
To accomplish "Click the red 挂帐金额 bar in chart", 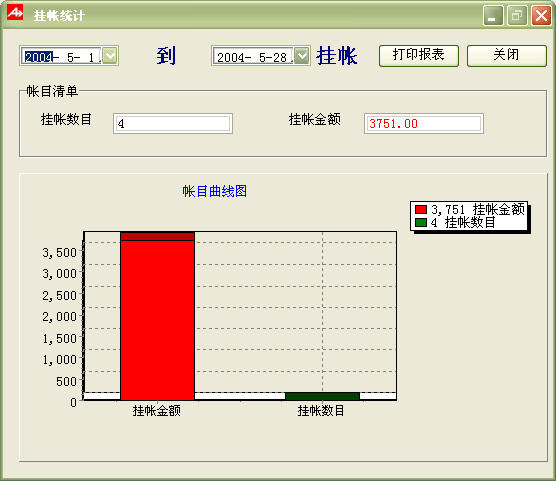I will point(157,316).
